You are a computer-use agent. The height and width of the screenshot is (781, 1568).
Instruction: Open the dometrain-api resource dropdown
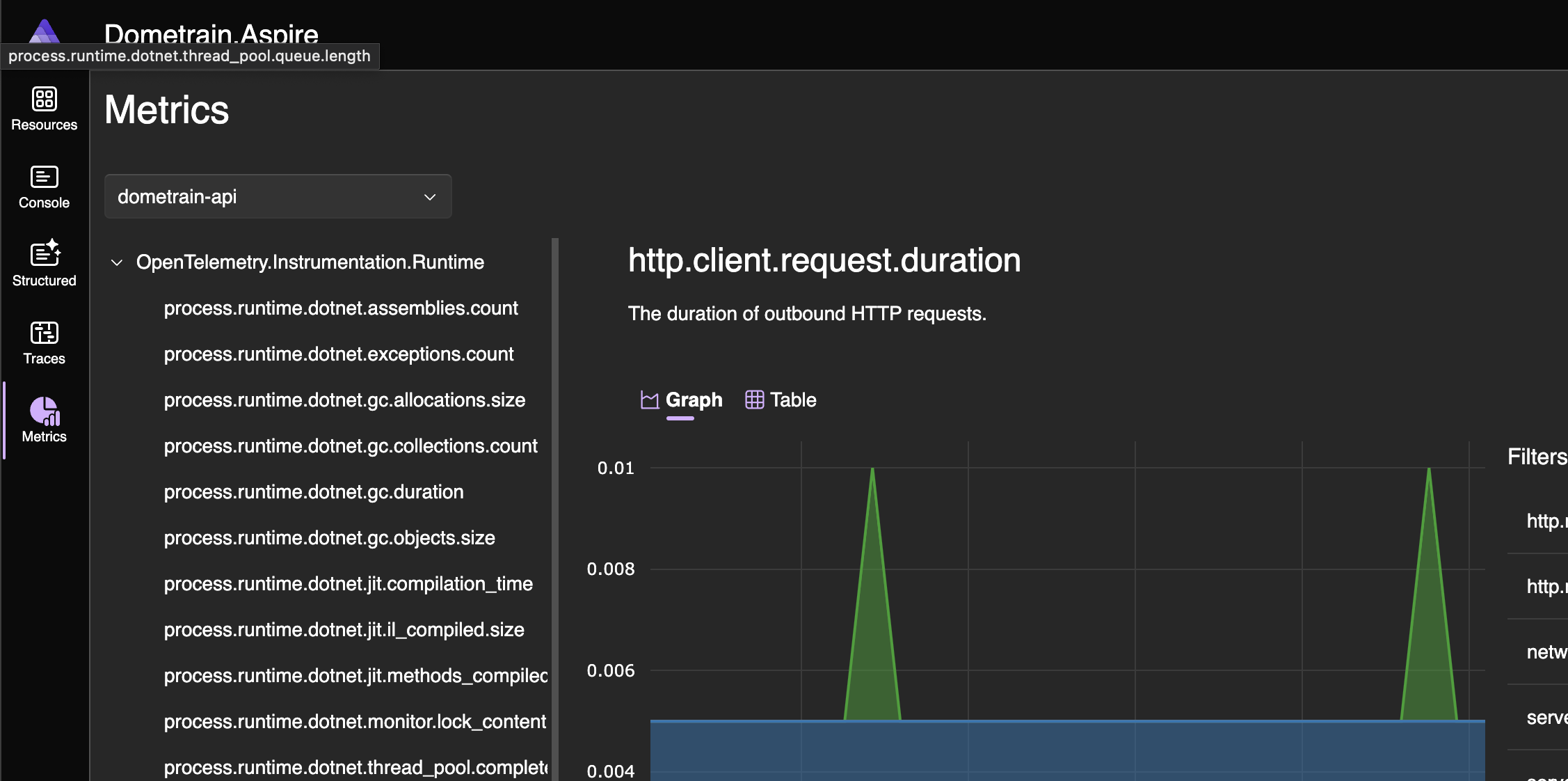click(278, 197)
